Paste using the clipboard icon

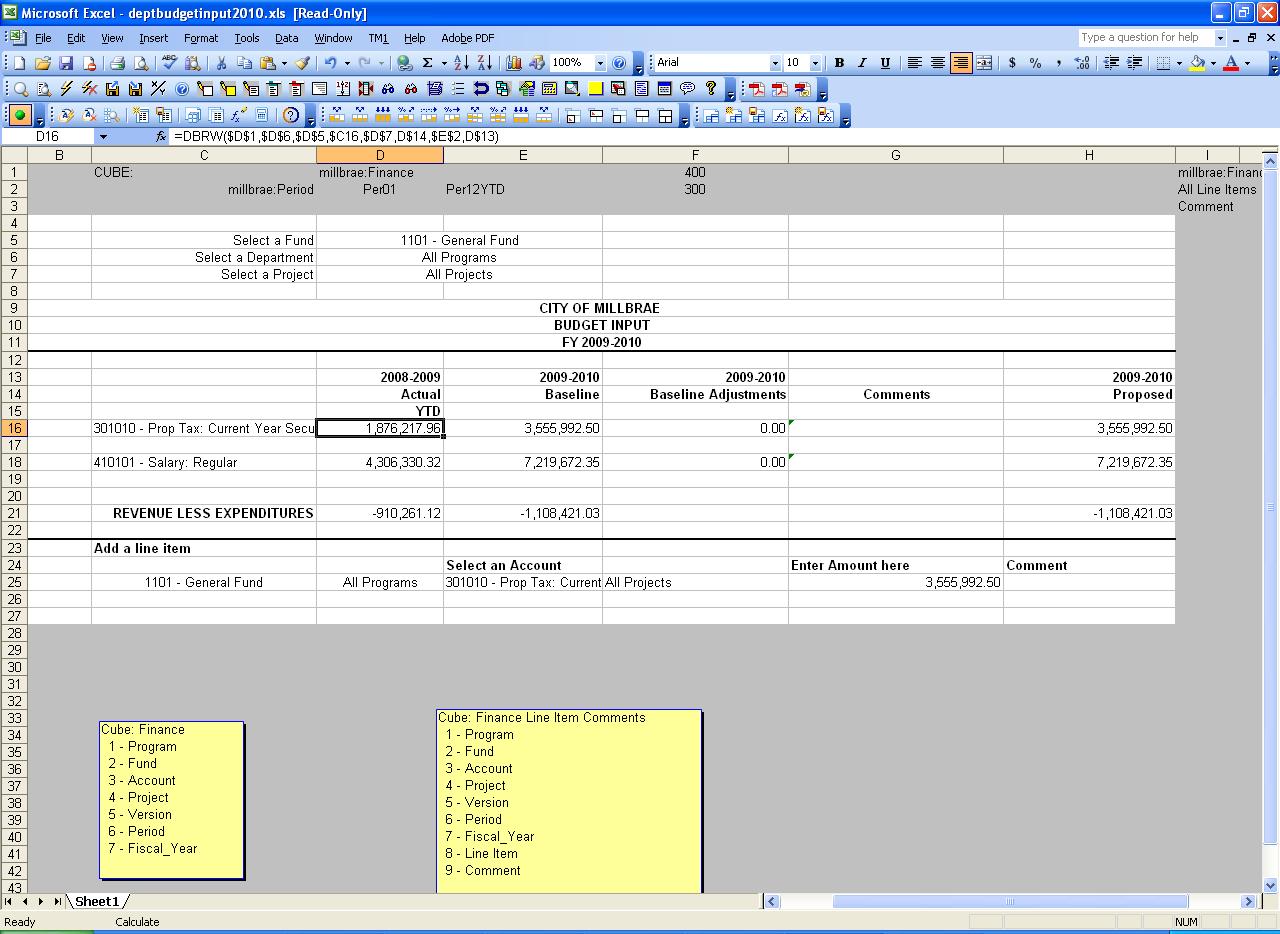point(268,63)
